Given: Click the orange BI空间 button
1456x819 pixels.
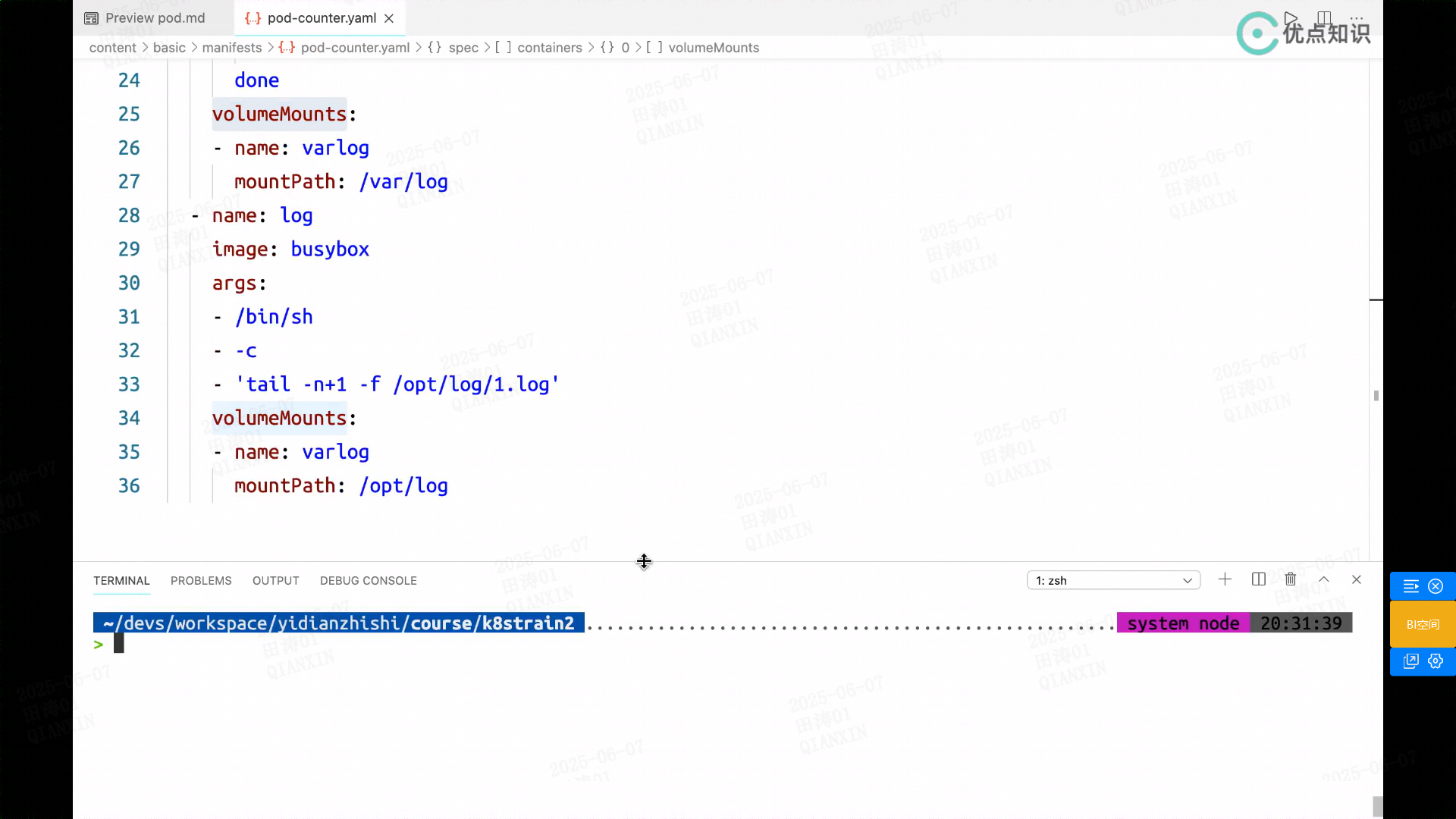Looking at the screenshot, I should (1423, 624).
